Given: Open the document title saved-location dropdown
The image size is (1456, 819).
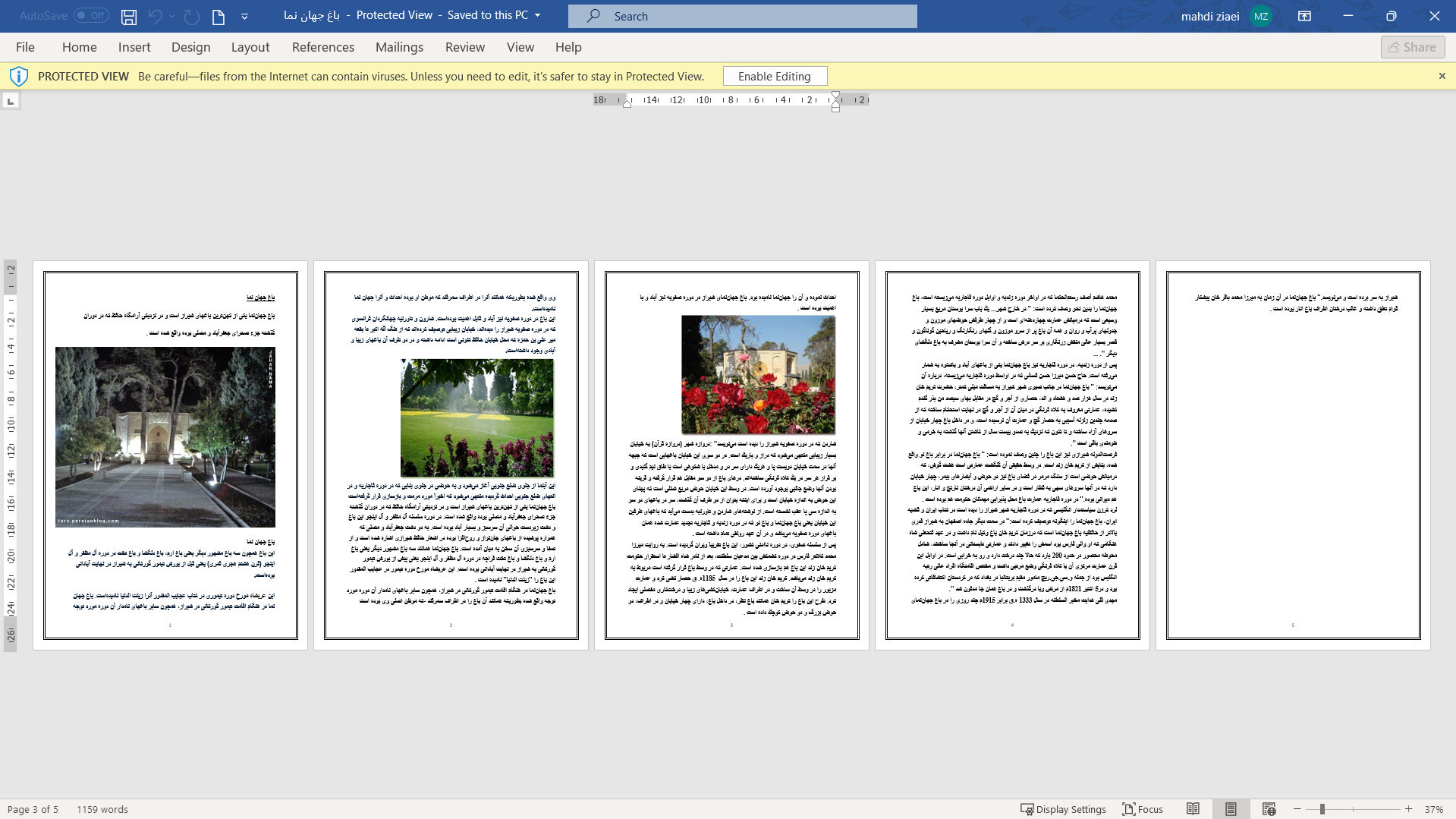Looking at the screenshot, I should (538, 16).
